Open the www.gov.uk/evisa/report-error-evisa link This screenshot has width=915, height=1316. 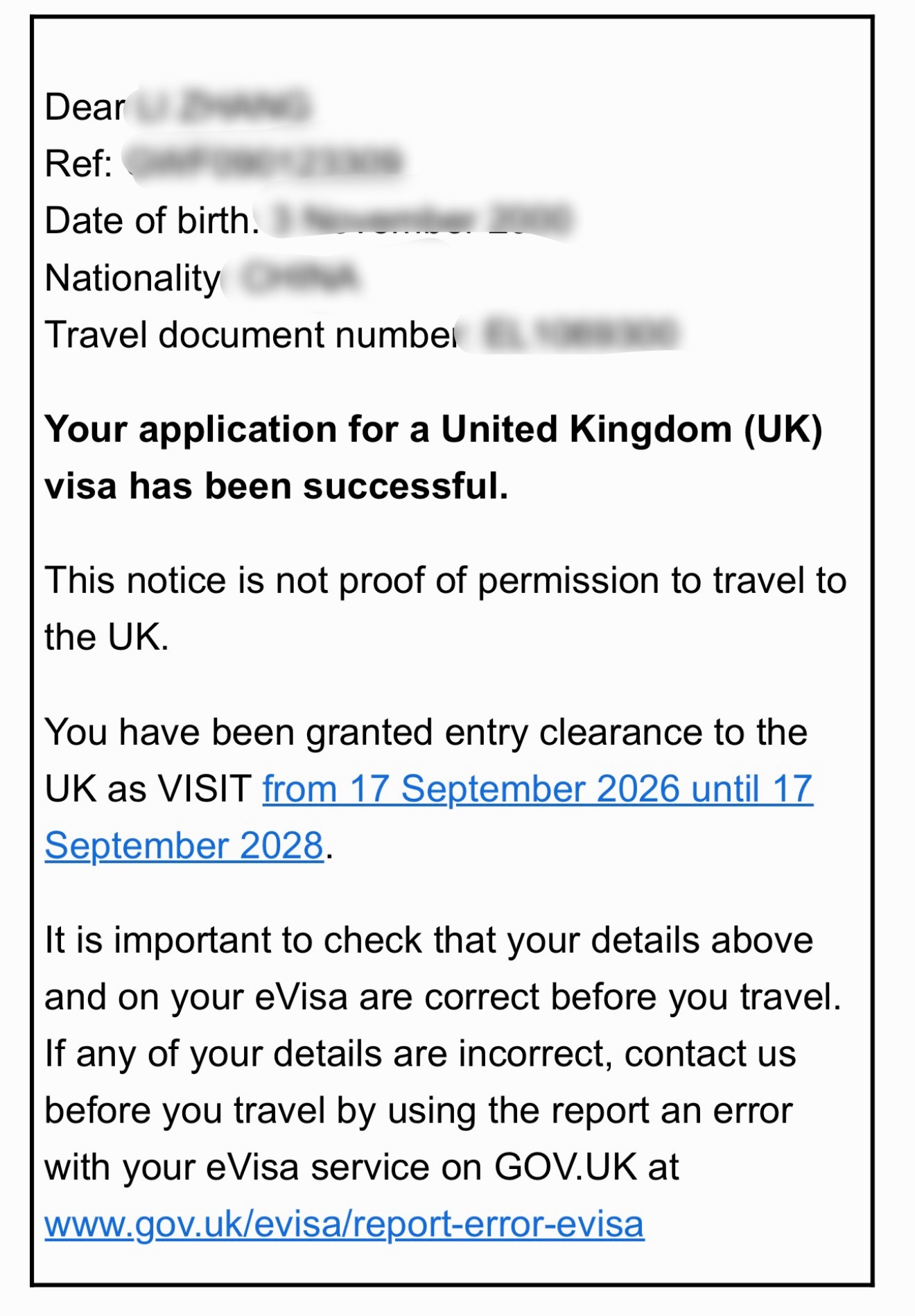345,1224
